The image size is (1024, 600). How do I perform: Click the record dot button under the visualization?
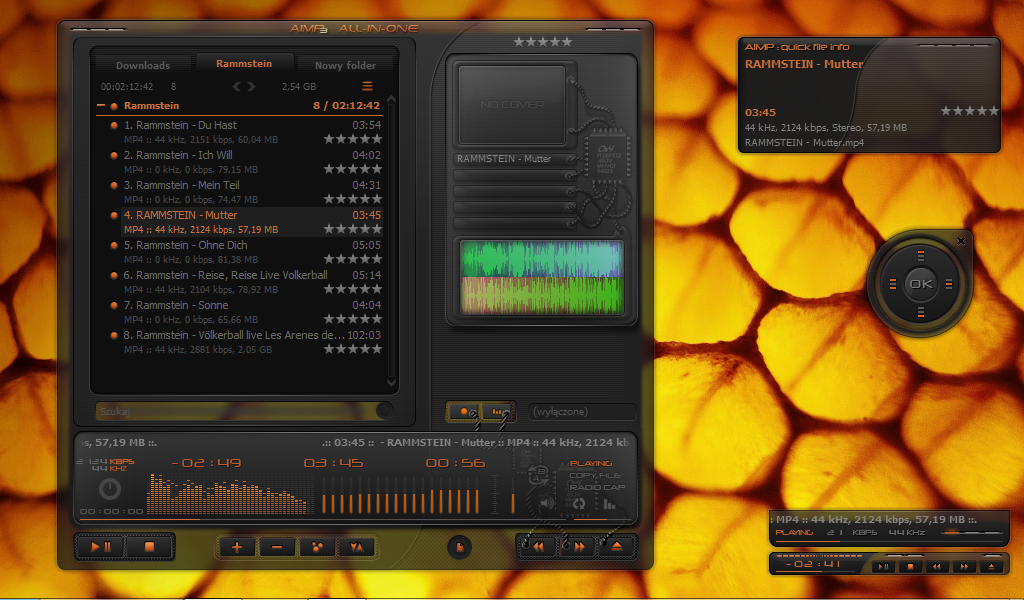(x=464, y=412)
